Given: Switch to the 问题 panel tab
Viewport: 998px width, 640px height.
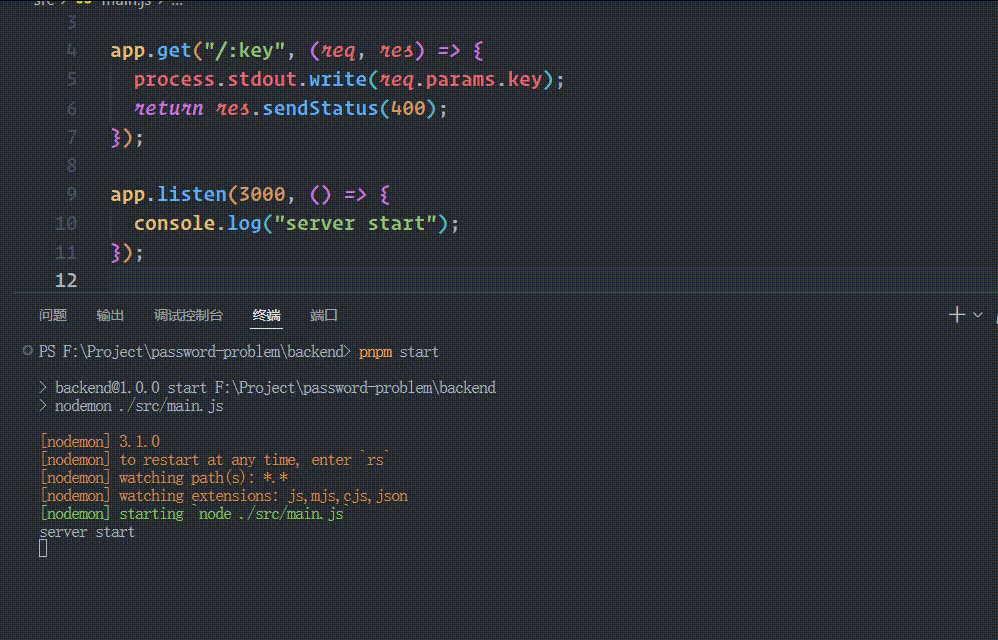Looking at the screenshot, I should (x=52, y=315).
